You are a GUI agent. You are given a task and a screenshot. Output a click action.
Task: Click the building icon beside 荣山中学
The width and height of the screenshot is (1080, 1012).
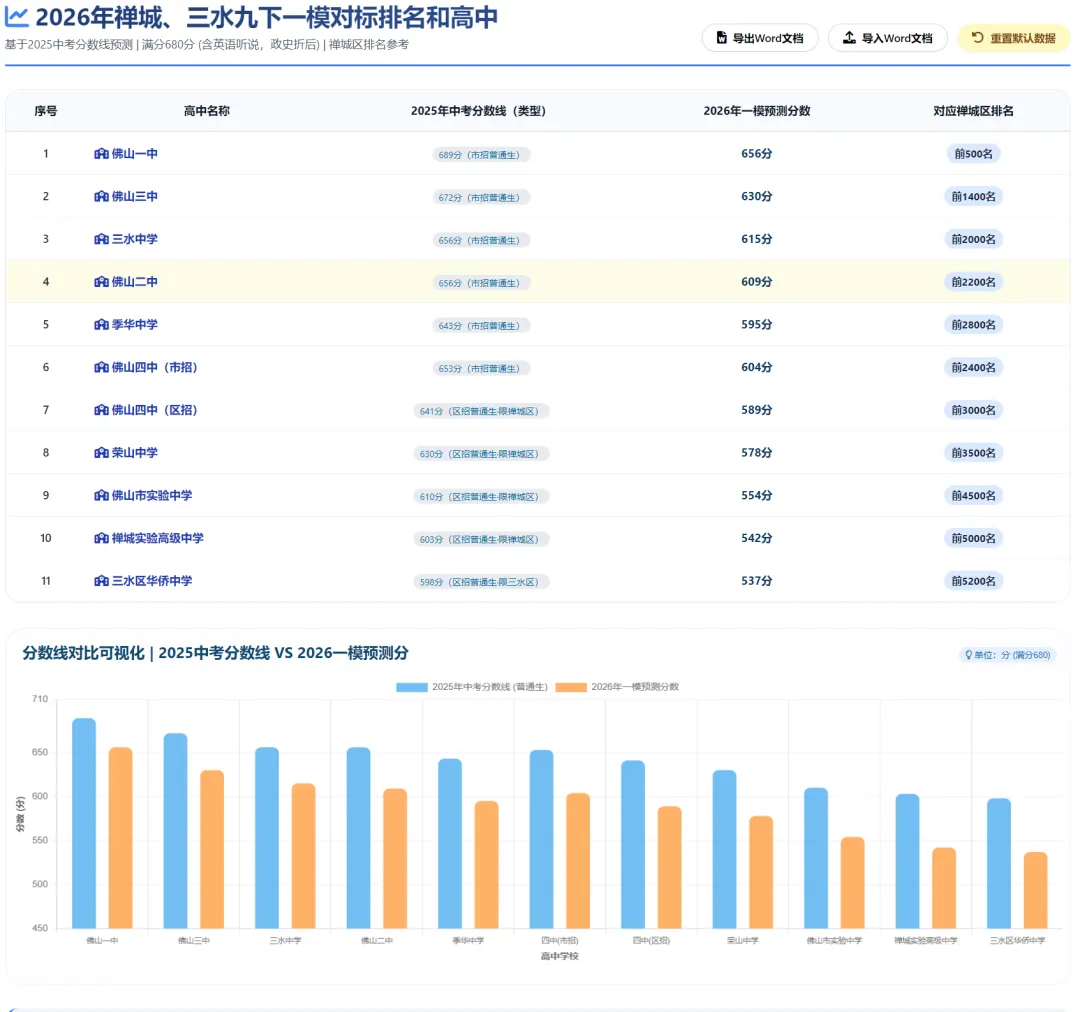click(101, 452)
